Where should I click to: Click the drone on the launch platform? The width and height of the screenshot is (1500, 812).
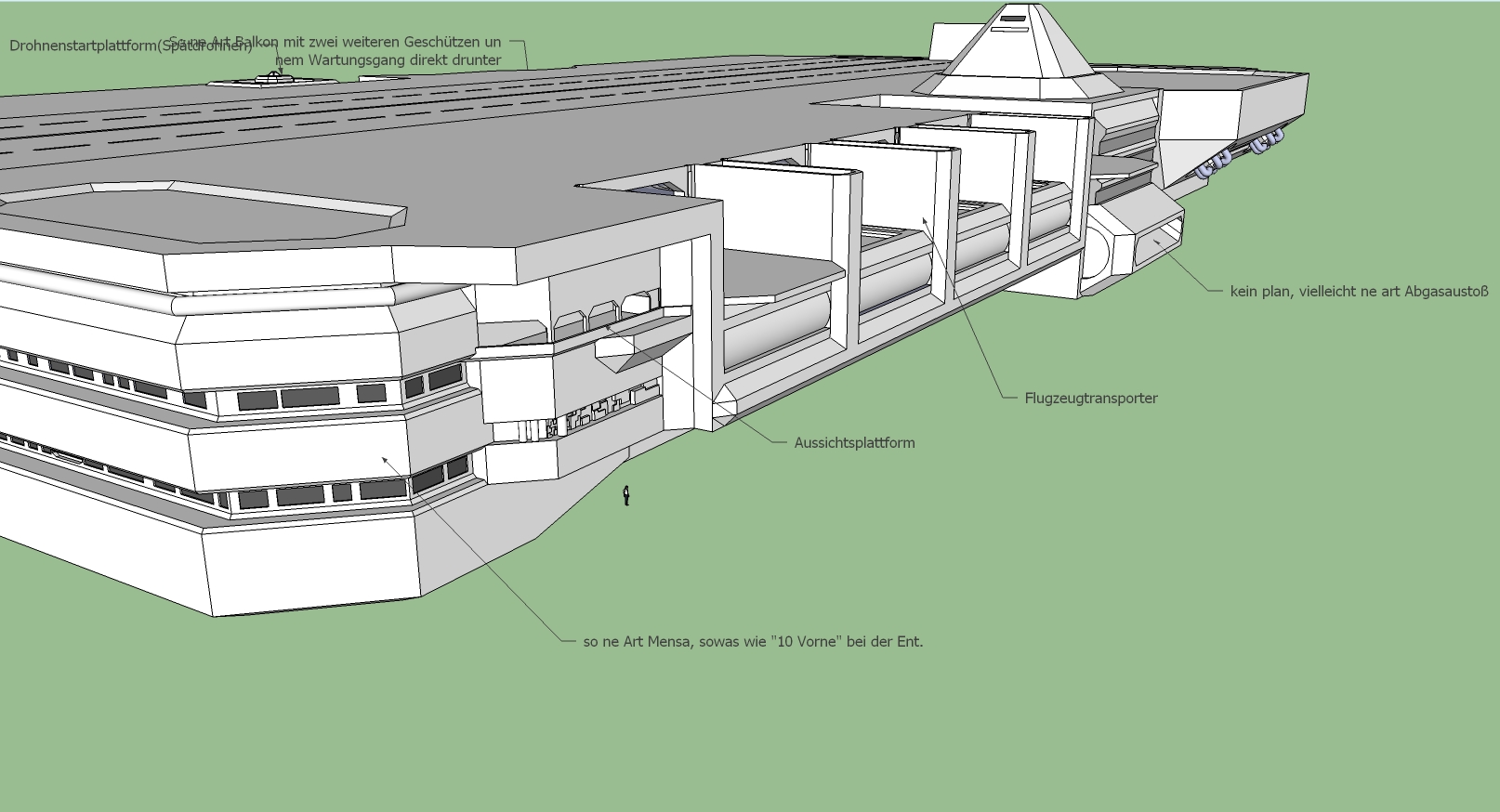(272, 79)
